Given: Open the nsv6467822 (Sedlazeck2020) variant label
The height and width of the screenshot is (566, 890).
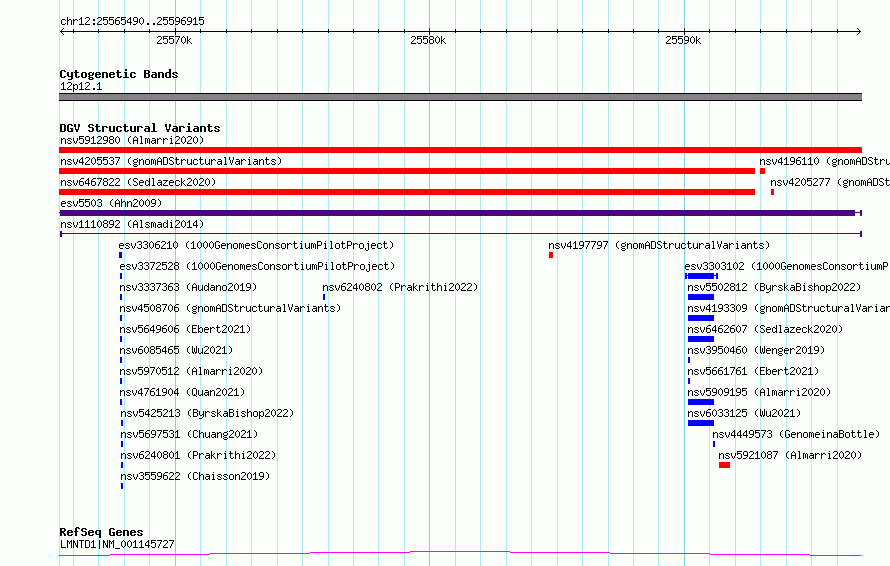Looking at the screenshot, I should [x=138, y=182].
